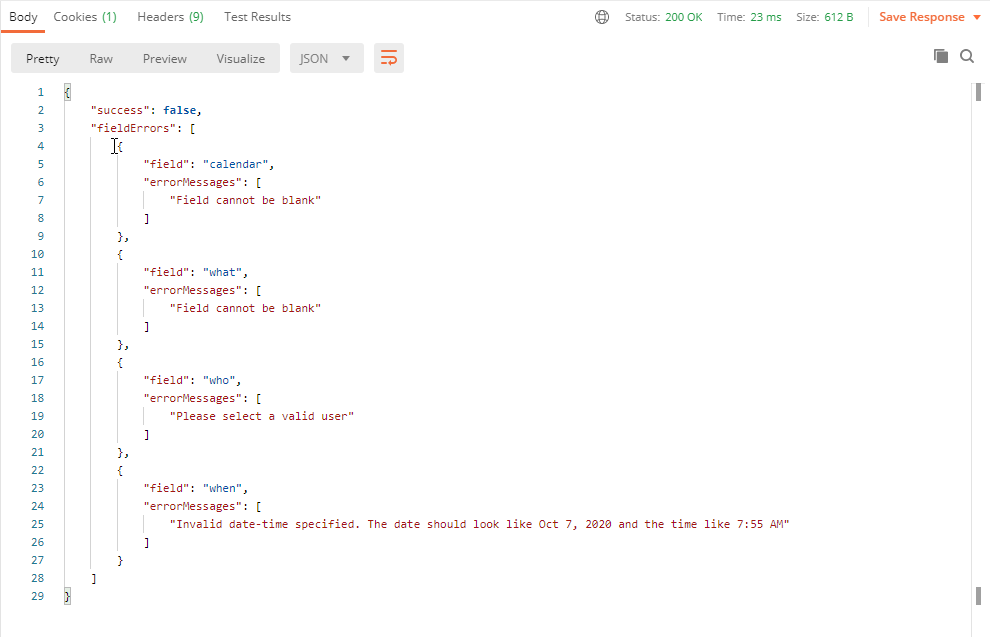
Task: Click the Save Response button
Action: (x=921, y=17)
